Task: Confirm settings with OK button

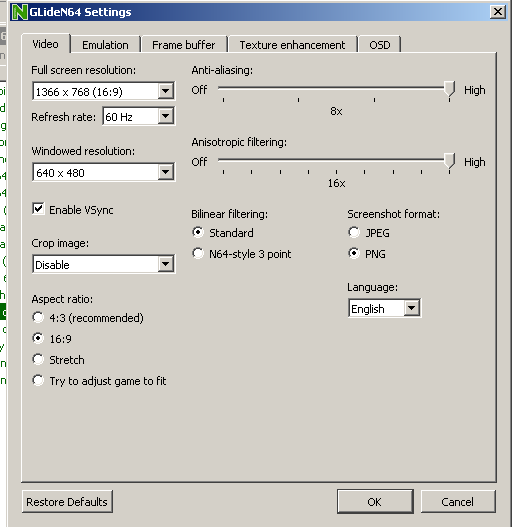Action: click(375, 502)
